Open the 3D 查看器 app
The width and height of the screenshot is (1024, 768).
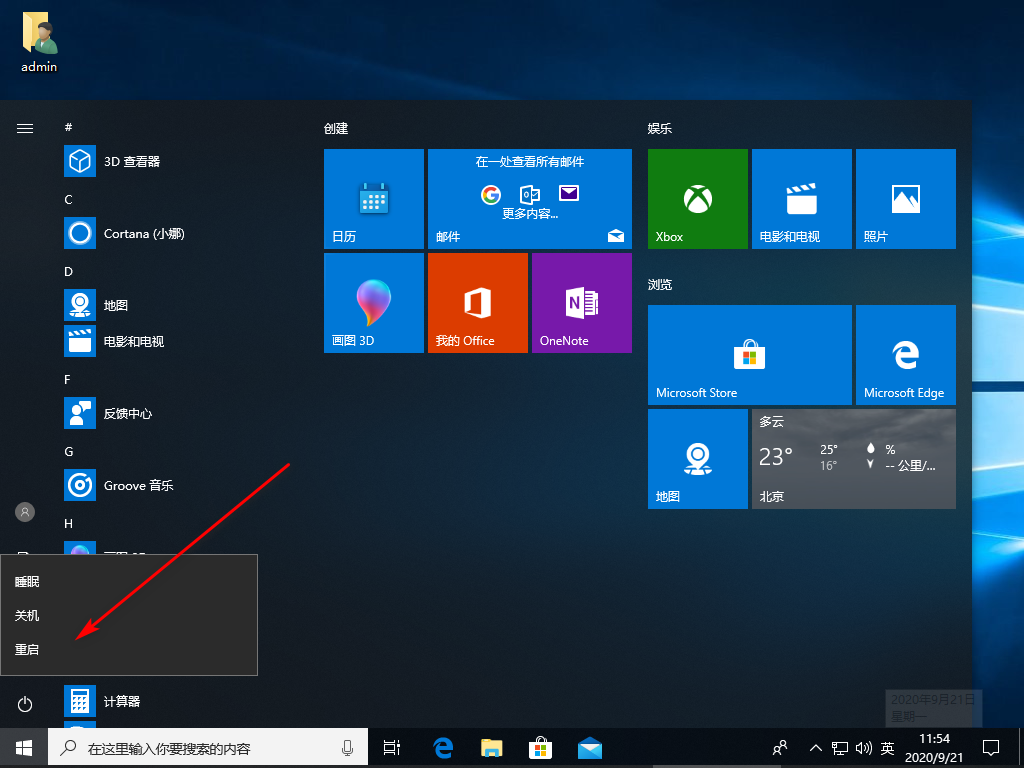pos(100,161)
